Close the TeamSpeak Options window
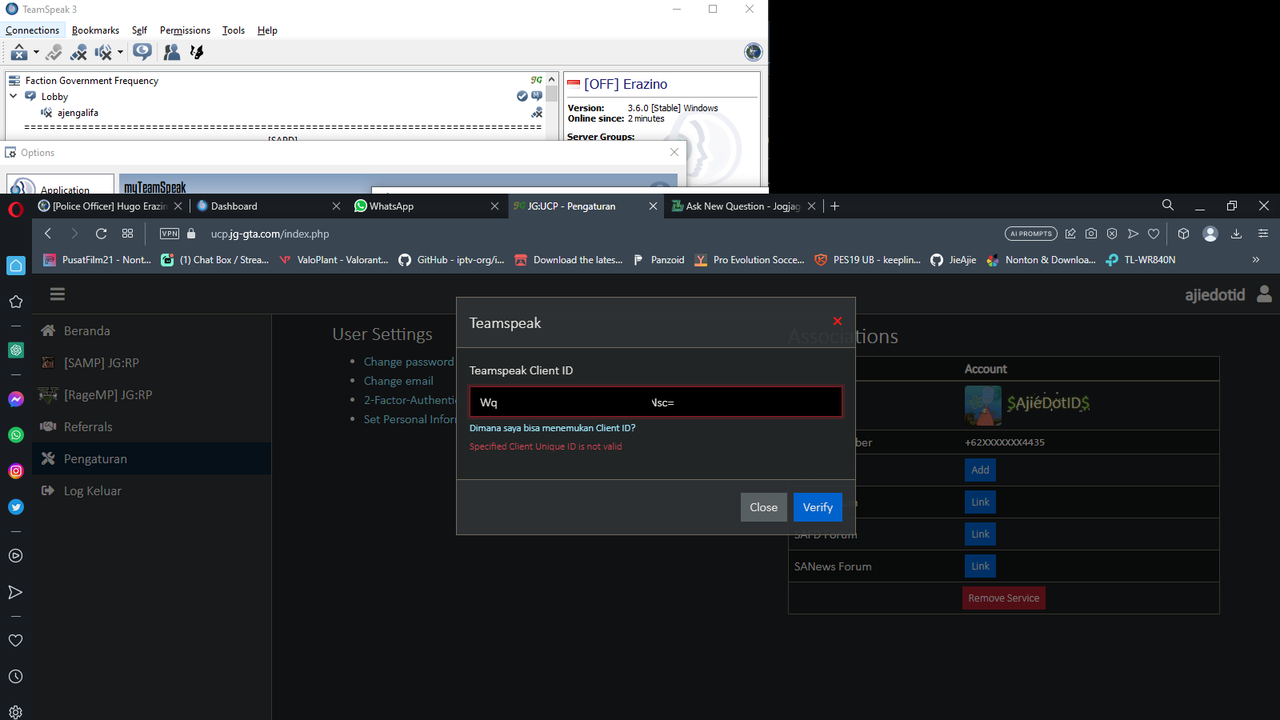Image resolution: width=1280 pixels, height=720 pixels. (674, 152)
